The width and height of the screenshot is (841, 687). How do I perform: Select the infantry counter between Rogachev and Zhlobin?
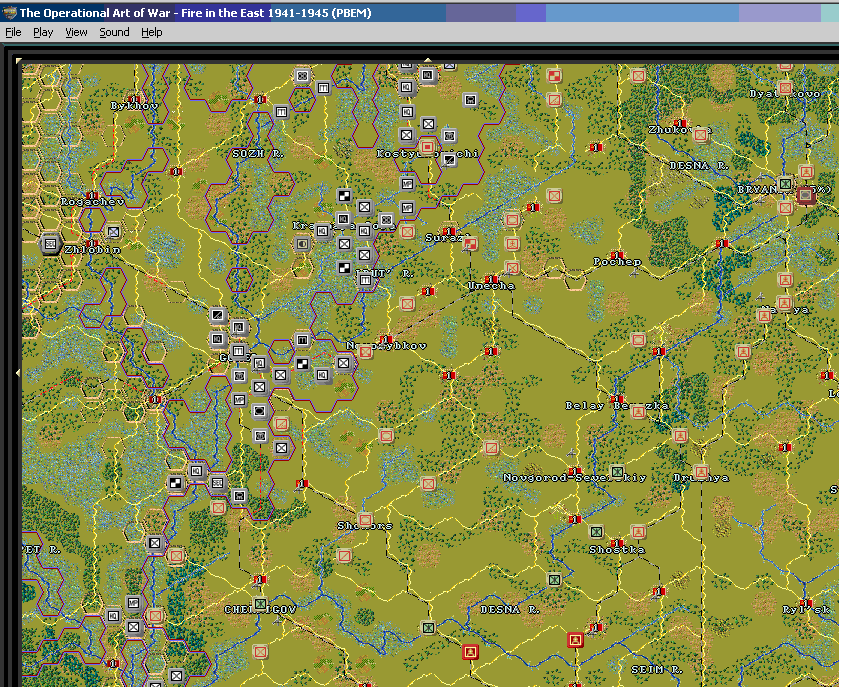[x=113, y=232]
